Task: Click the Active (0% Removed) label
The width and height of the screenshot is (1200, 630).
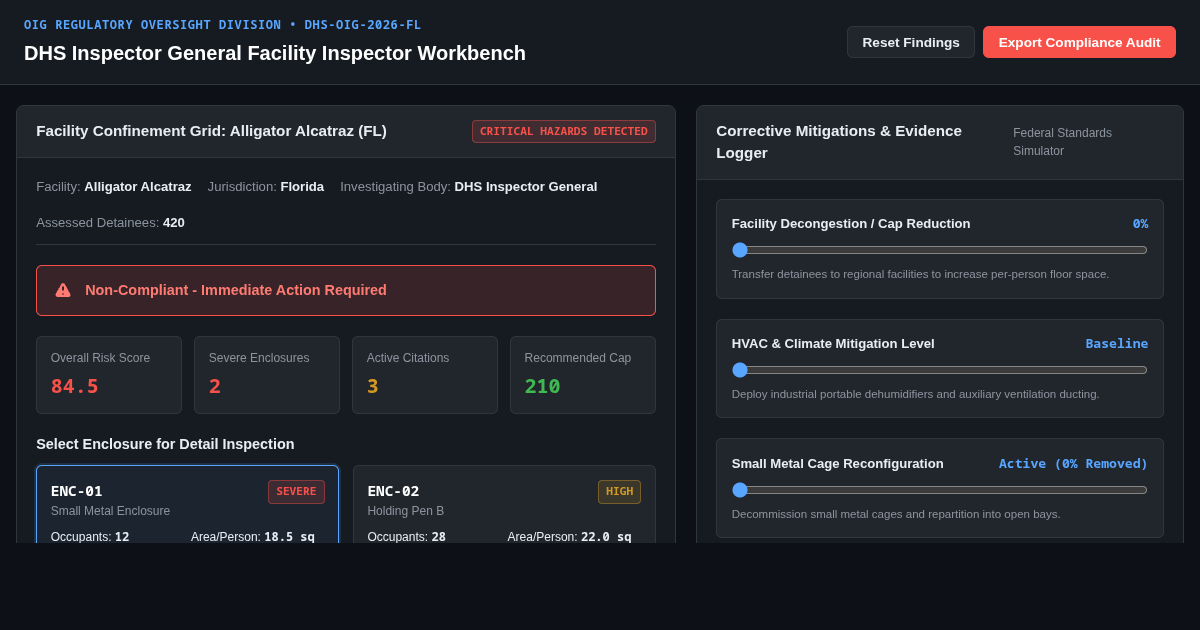Action: point(1073,464)
